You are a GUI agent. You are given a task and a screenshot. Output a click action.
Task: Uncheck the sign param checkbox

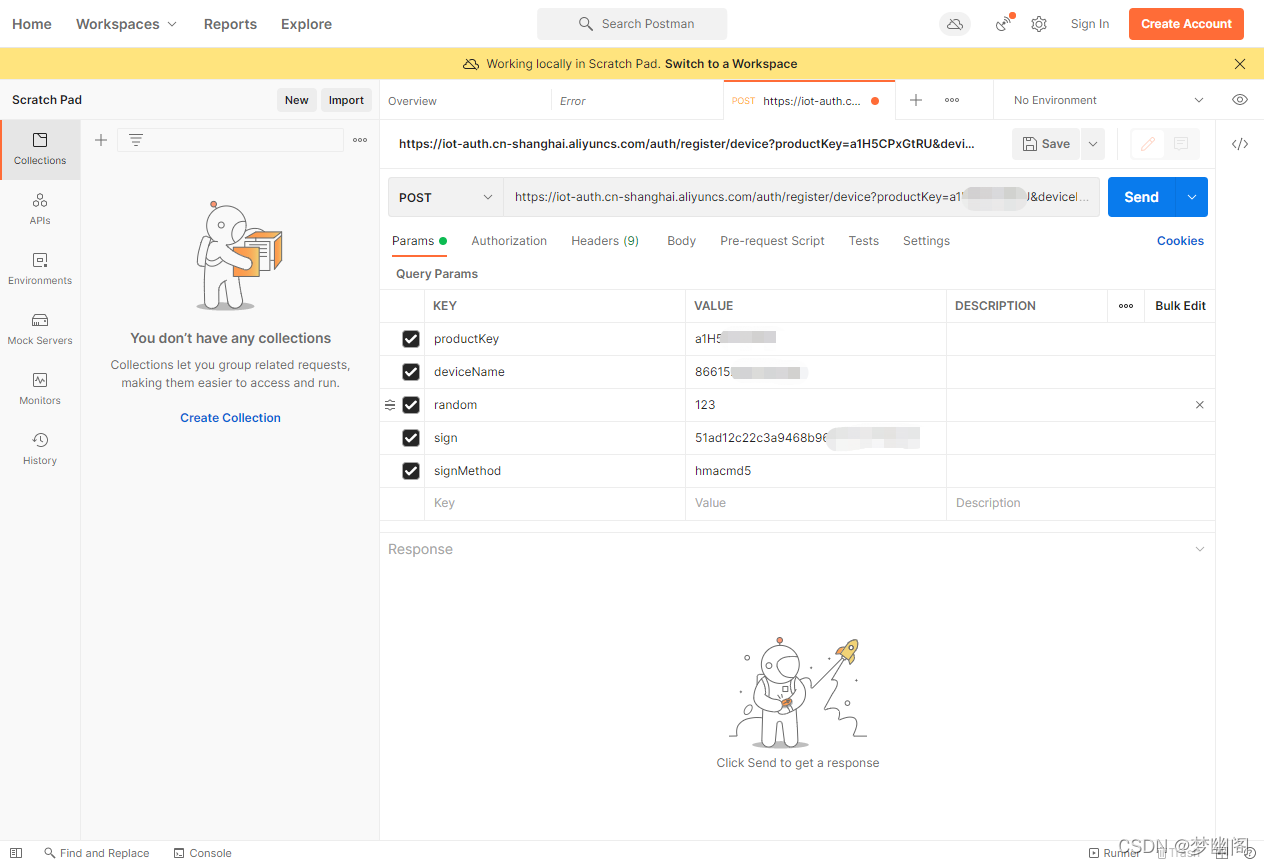[411, 438]
